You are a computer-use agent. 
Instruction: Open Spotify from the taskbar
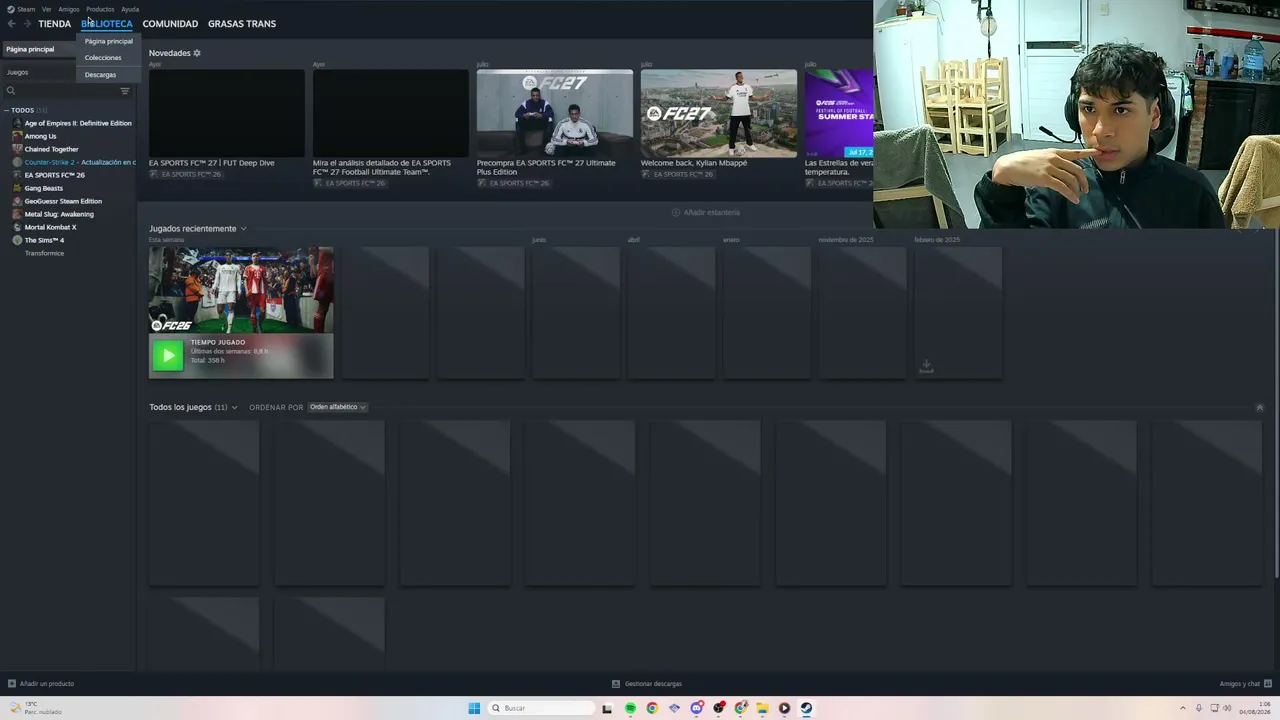coord(630,708)
